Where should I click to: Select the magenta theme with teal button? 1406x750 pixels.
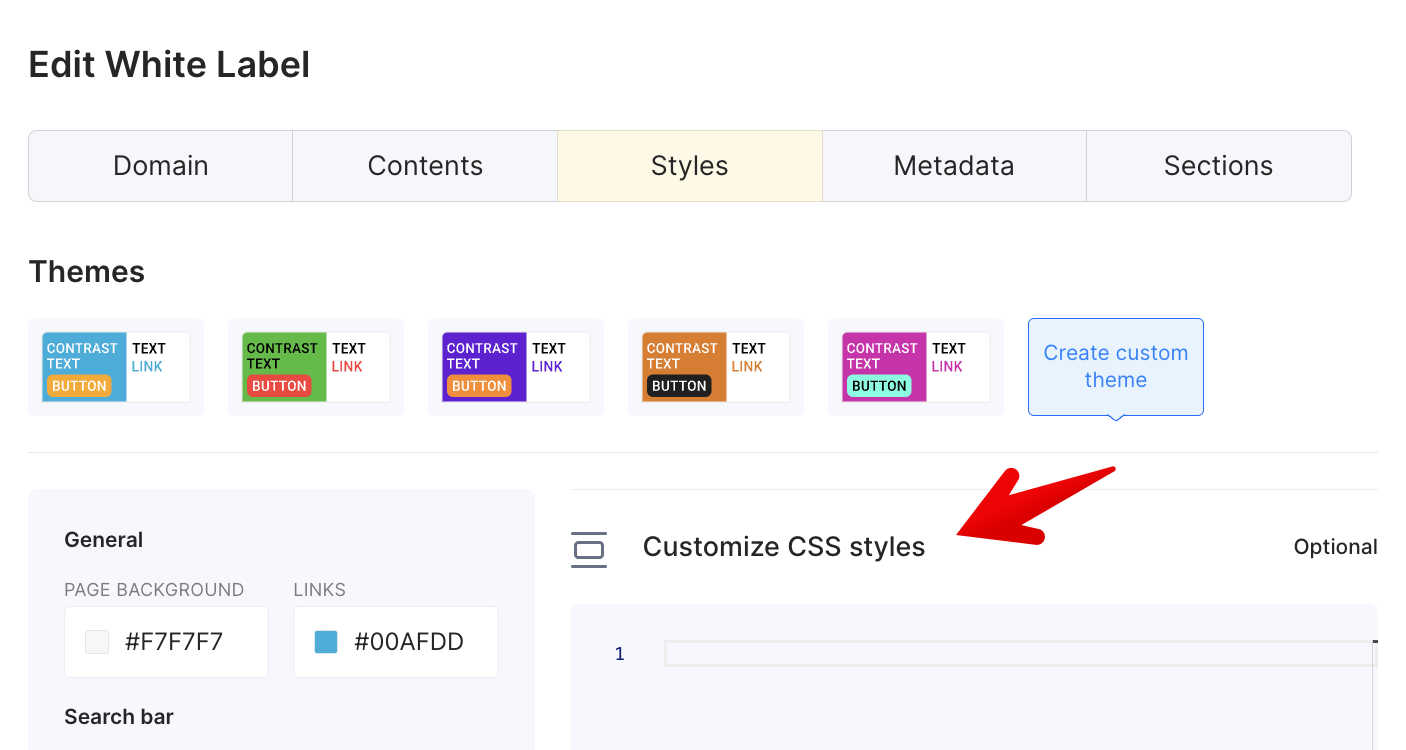click(x=916, y=367)
